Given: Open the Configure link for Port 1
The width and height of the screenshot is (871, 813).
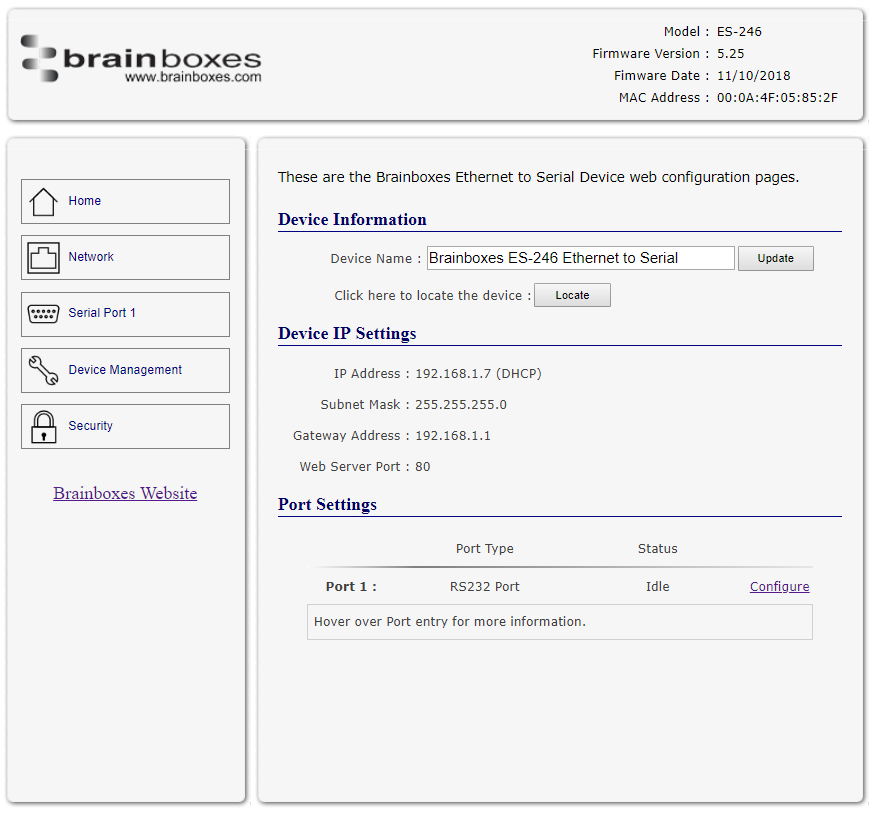Looking at the screenshot, I should (x=779, y=586).
